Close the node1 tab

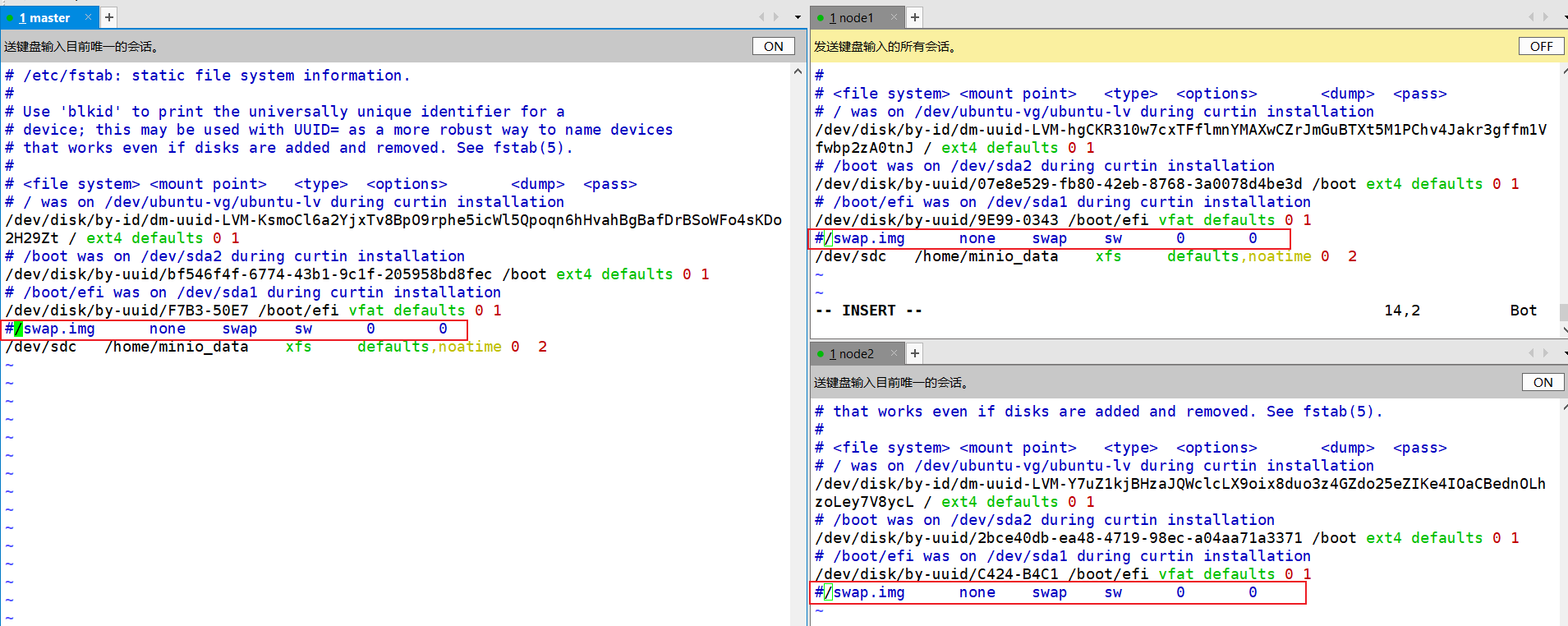pos(894,17)
